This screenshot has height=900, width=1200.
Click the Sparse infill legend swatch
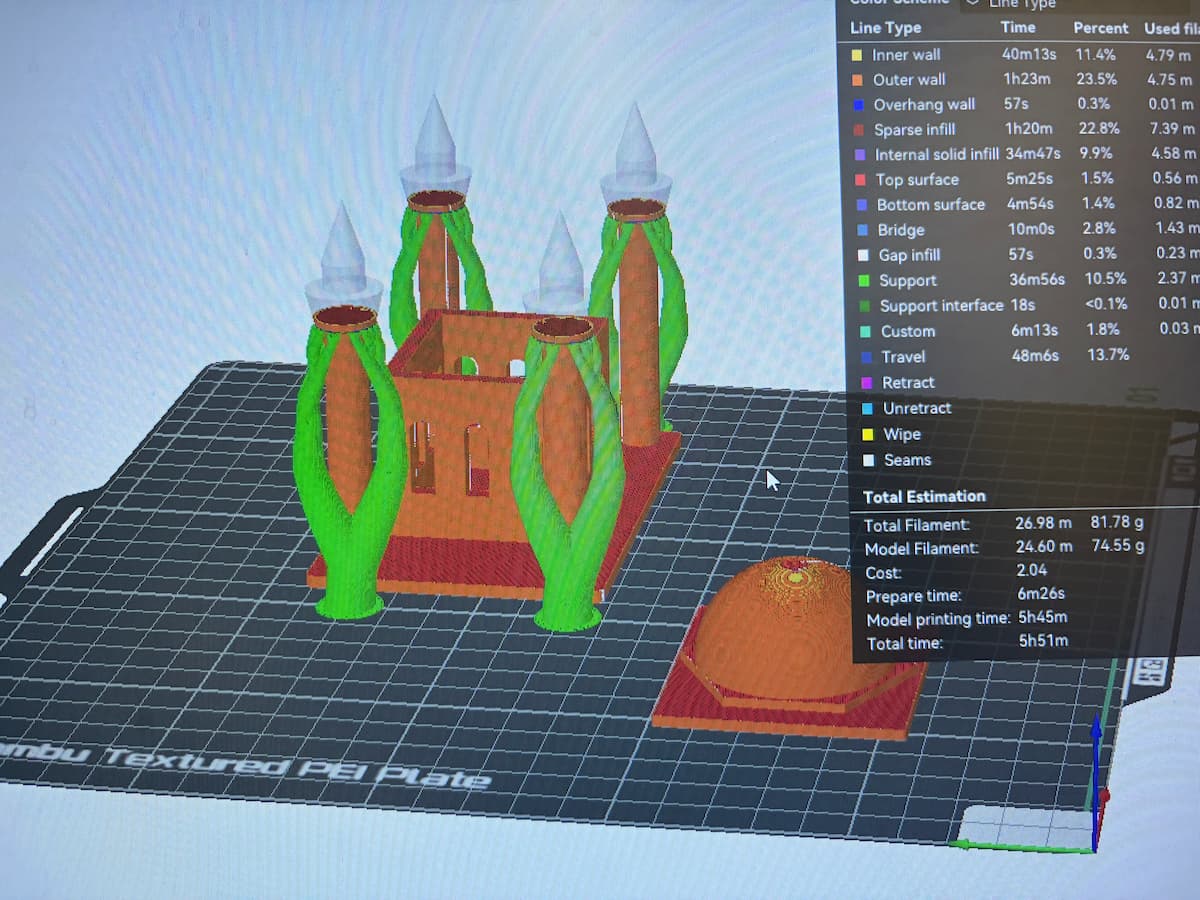857,130
